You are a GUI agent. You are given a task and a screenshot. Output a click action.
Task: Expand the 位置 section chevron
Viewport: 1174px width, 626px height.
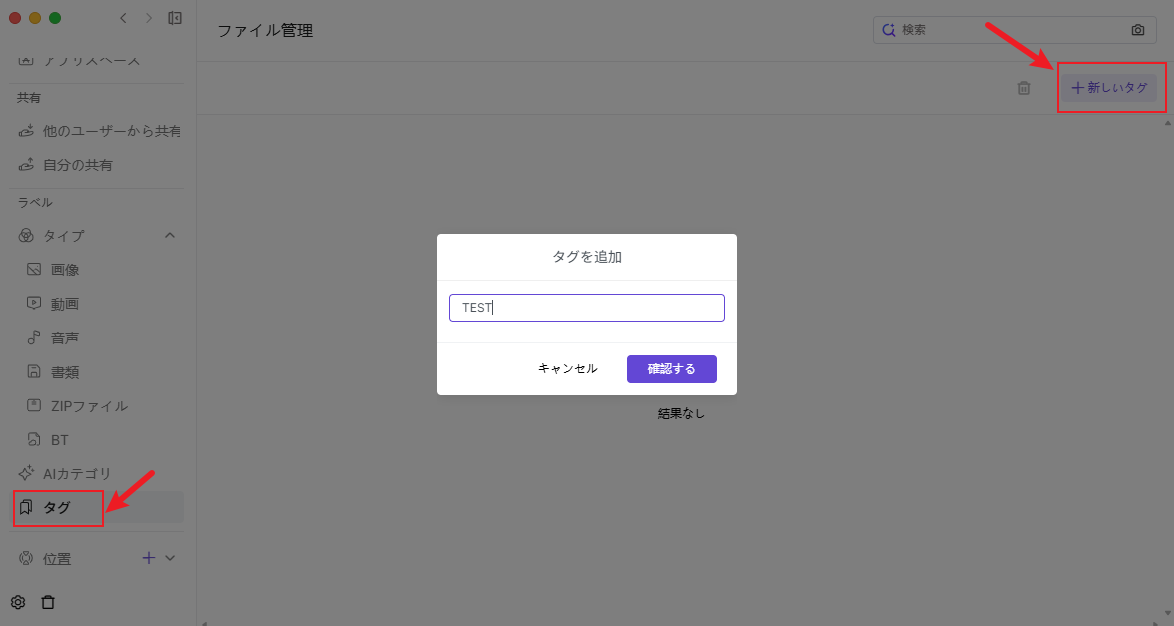point(169,558)
